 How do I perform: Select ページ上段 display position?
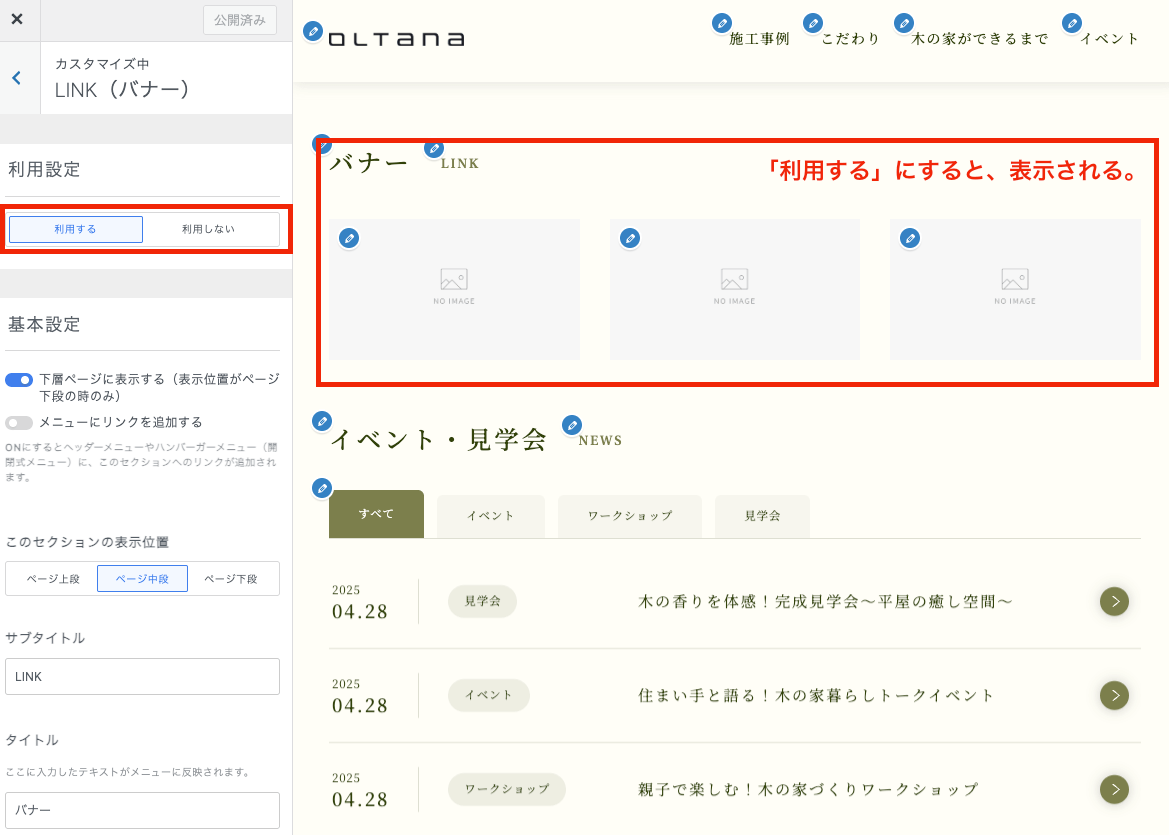point(52,579)
